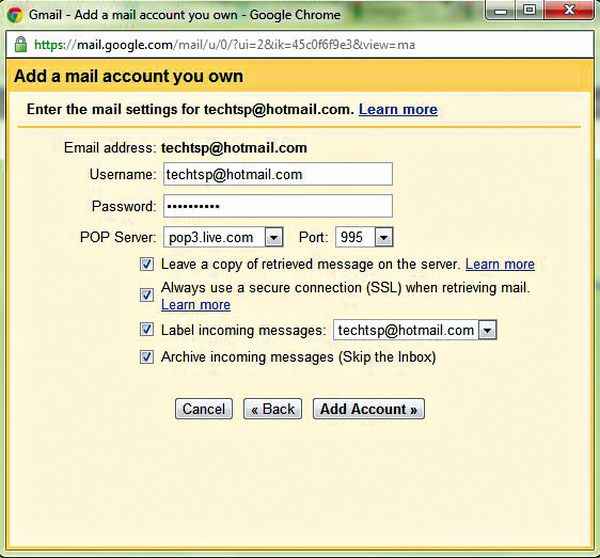Toggle Always use secure connection SSL checkbox
Viewport: 600px width, 558px height.
147,295
